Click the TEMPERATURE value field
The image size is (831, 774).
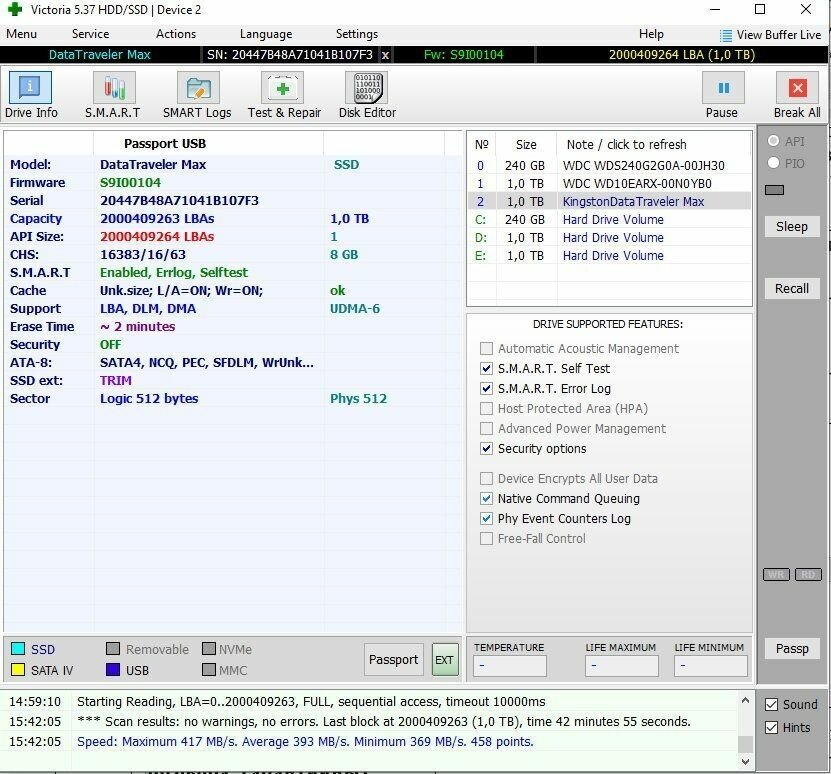pyautogui.click(x=510, y=666)
